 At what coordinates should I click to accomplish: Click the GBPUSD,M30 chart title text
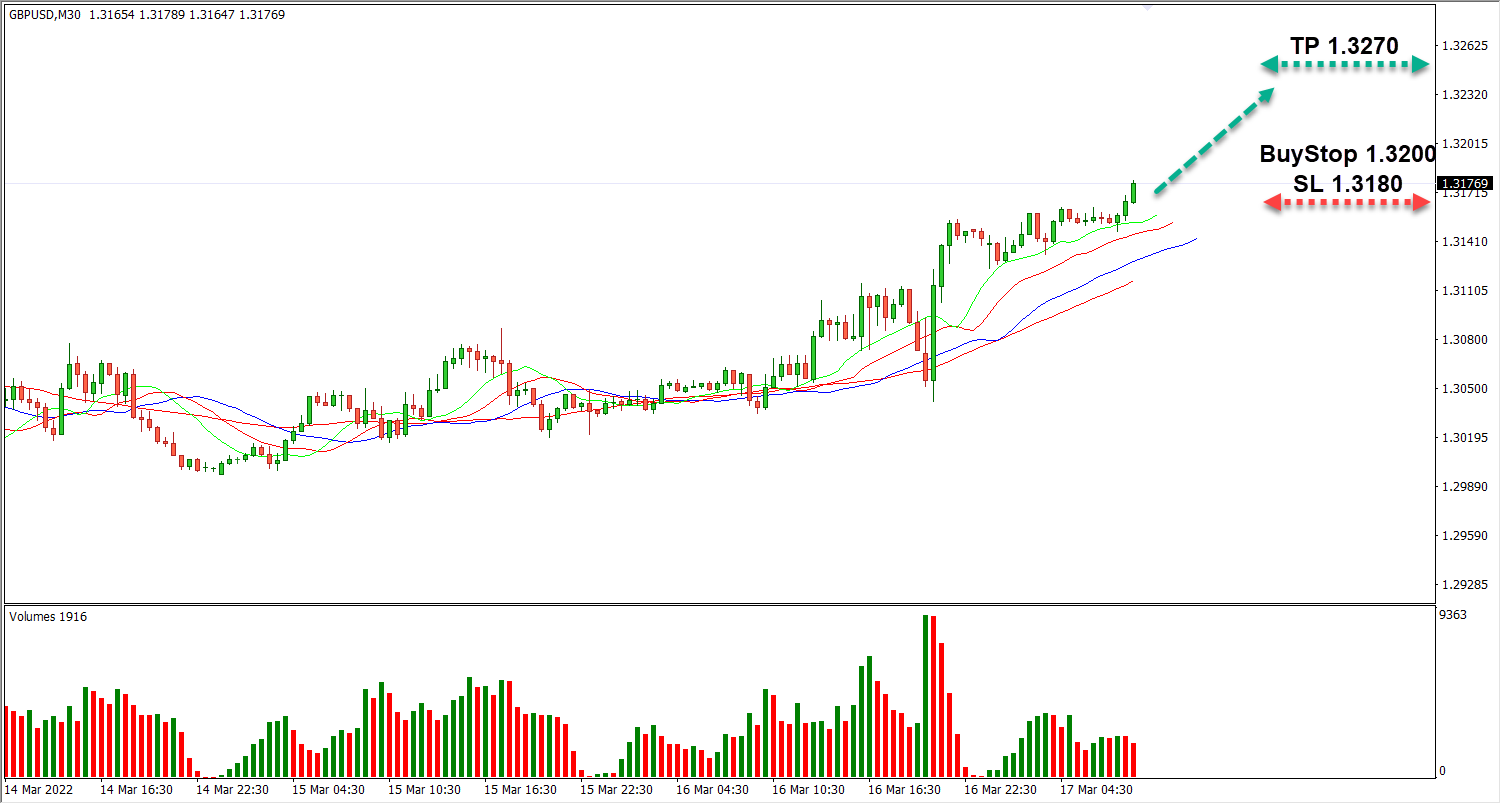tap(46, 15)
